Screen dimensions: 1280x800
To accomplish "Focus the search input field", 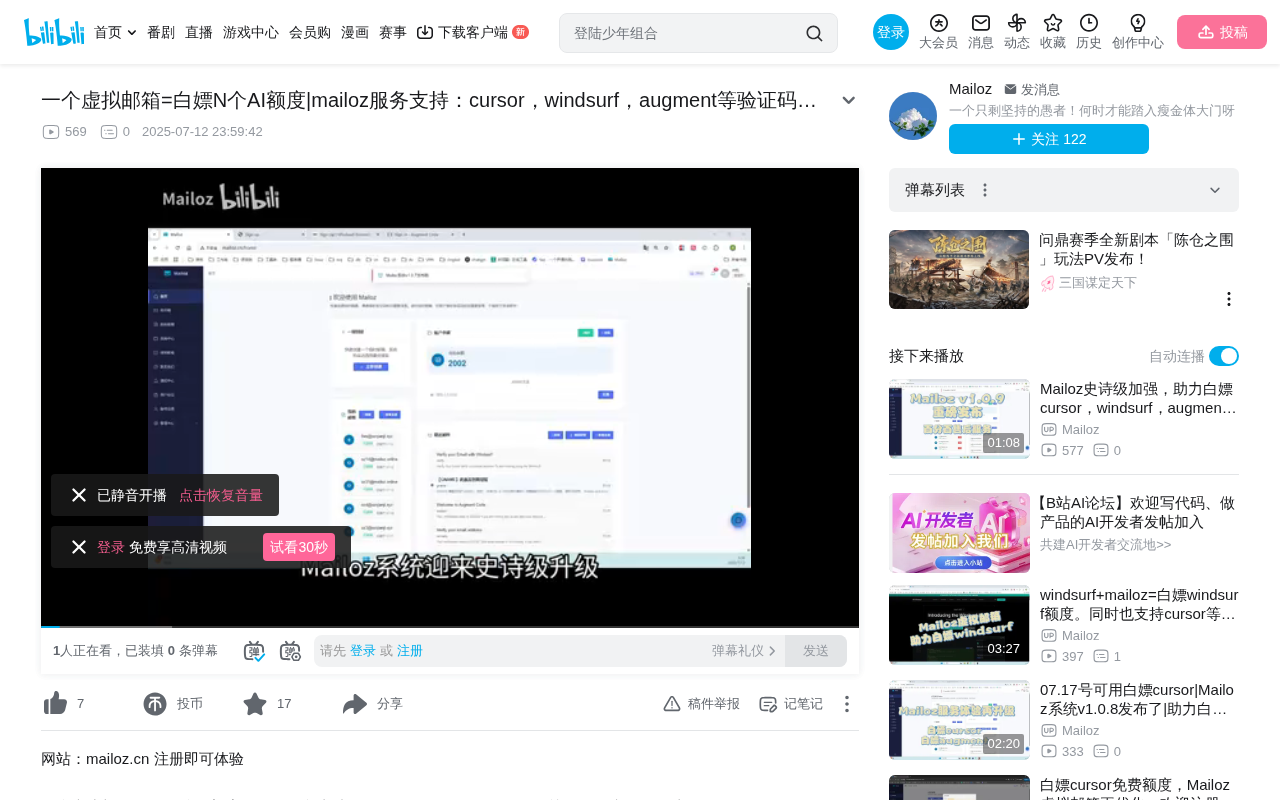I will (685, 33).
